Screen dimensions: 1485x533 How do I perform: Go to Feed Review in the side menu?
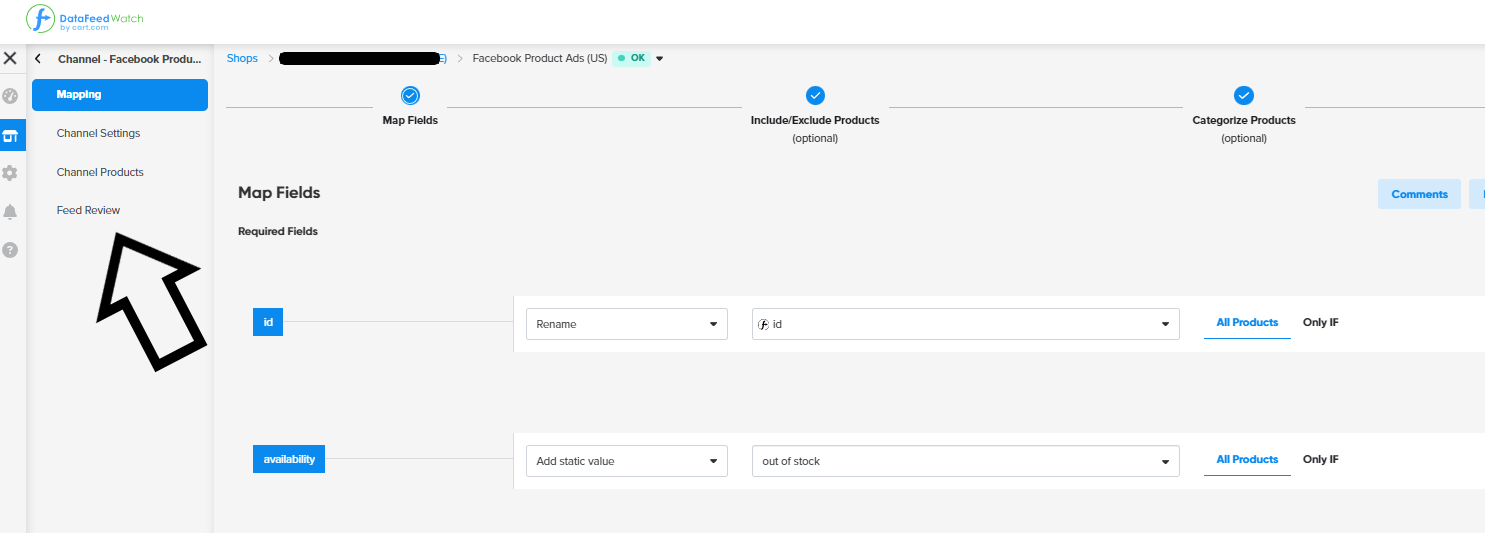click(88, 210)
